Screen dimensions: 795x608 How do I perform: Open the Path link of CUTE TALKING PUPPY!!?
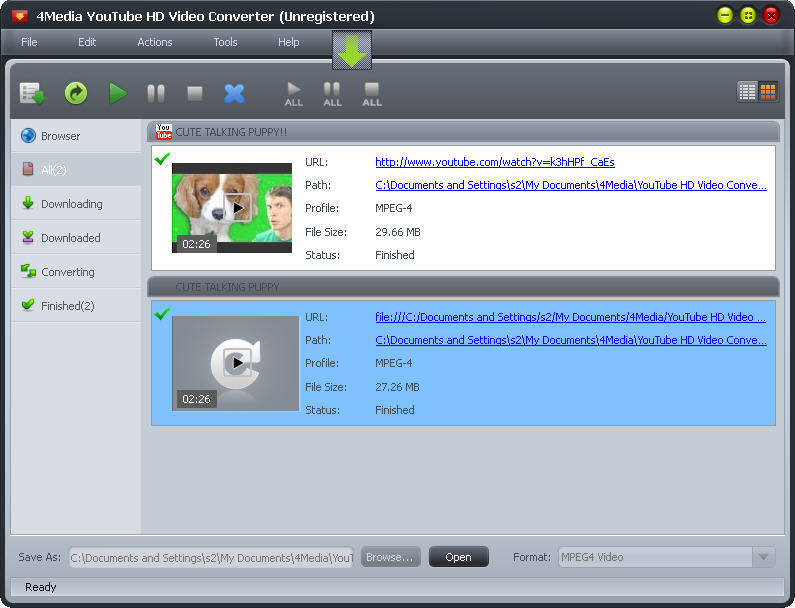(571, 185)
